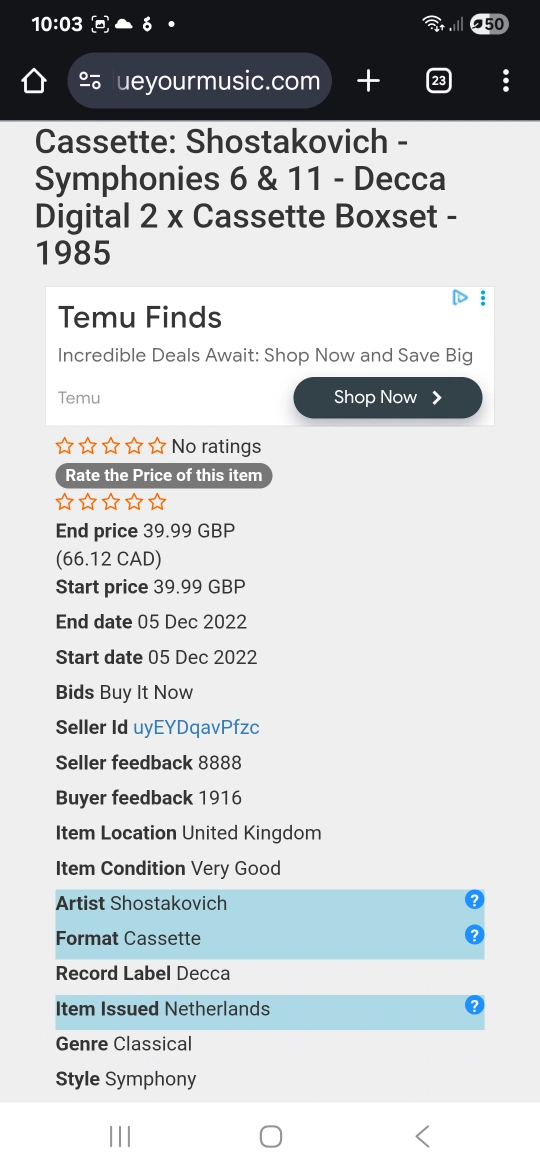This screenshot has width=540, height=1170.
Task: Tap the Android back navigation button
Action: pos(422,1136)
